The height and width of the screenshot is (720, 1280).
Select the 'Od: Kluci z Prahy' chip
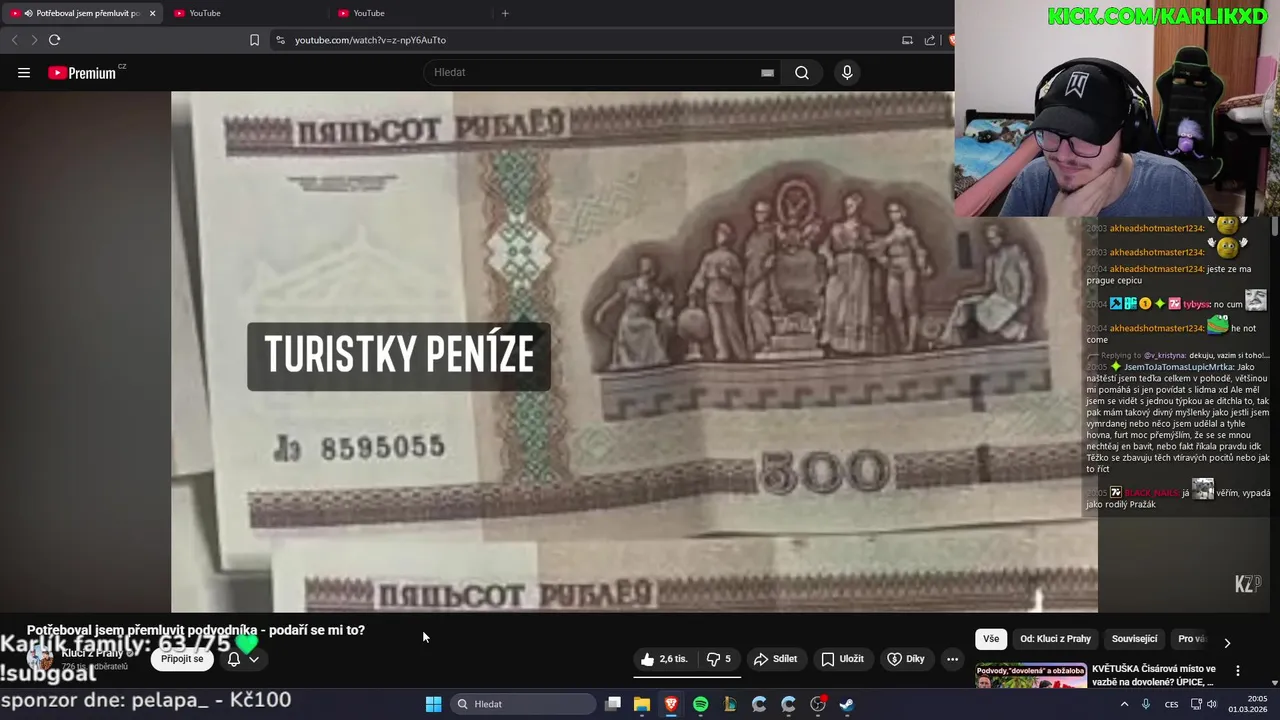pos(1055,639)
